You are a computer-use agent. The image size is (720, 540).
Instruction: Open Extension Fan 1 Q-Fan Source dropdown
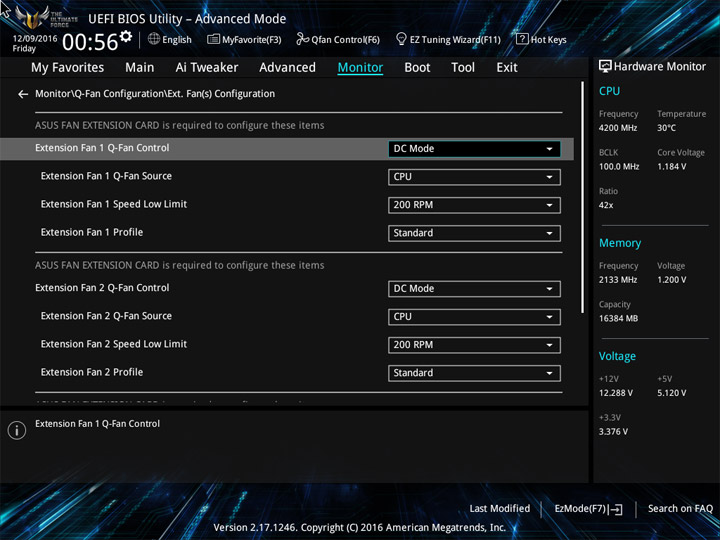(x=474, y=177)
